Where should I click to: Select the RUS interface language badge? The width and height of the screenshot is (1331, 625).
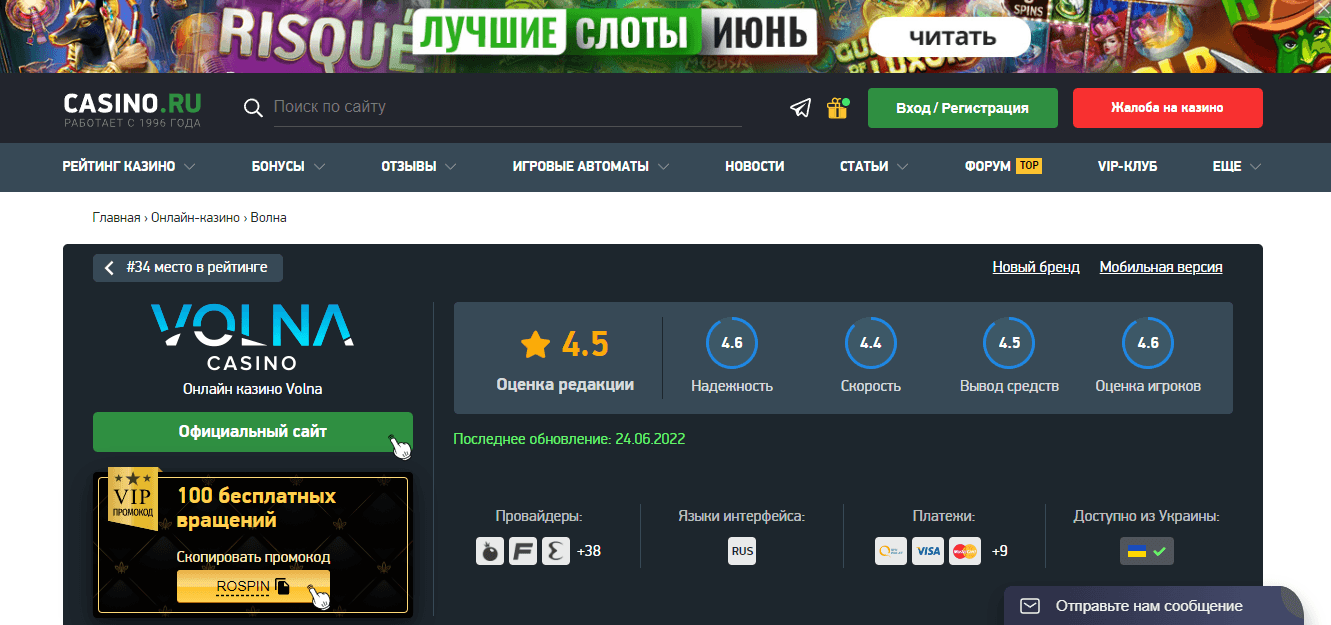point(742,551)
